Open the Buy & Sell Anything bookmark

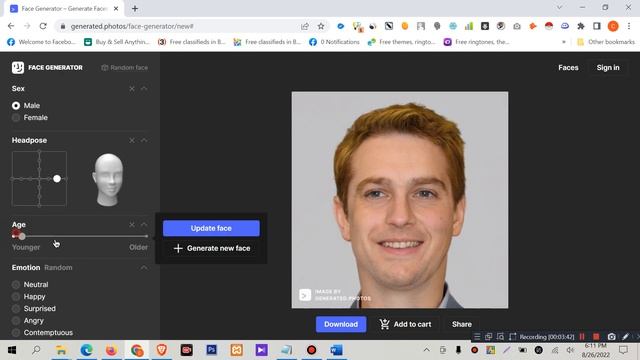117,42
